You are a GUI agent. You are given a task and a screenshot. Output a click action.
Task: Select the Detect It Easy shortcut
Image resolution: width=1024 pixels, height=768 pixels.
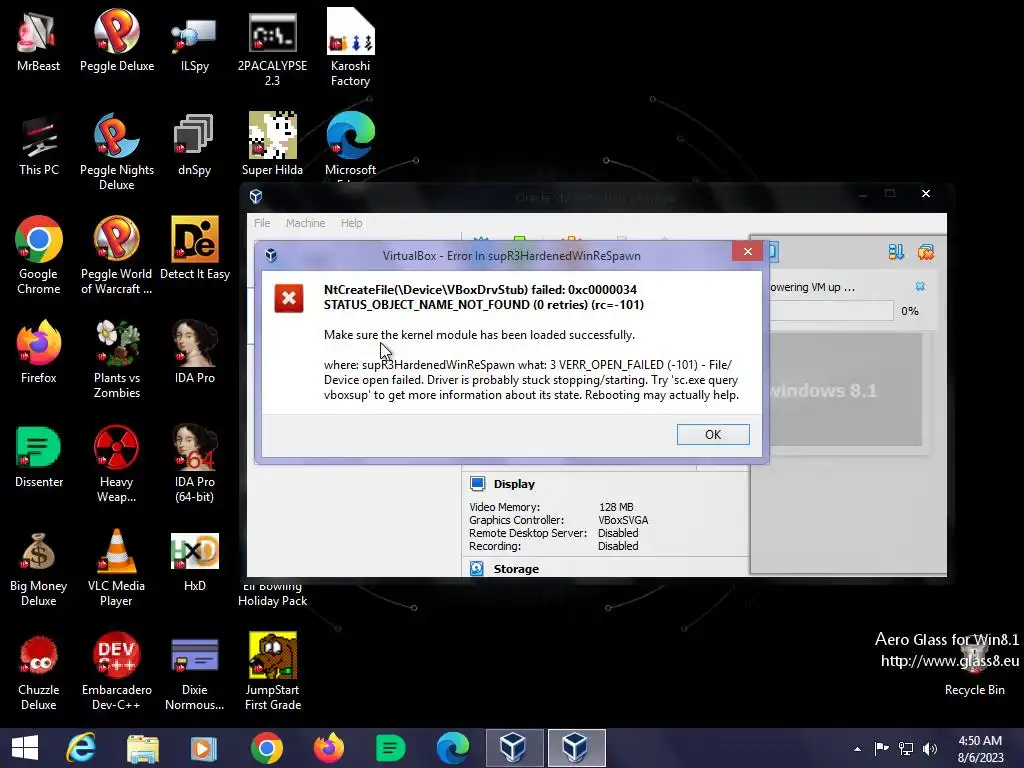[195, 249]
